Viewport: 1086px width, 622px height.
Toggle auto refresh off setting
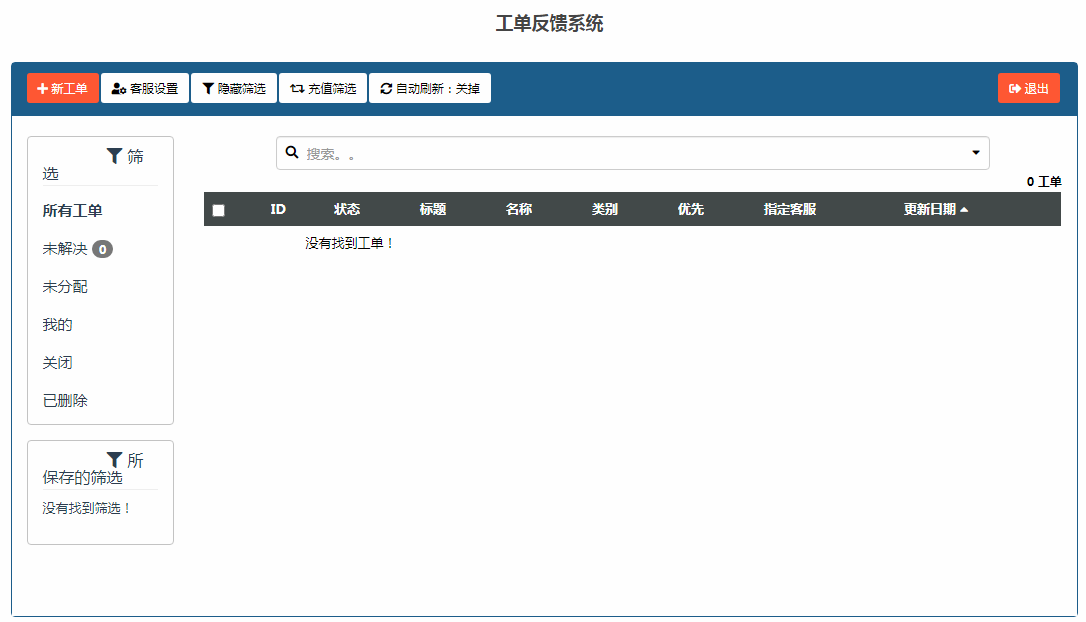430,88
